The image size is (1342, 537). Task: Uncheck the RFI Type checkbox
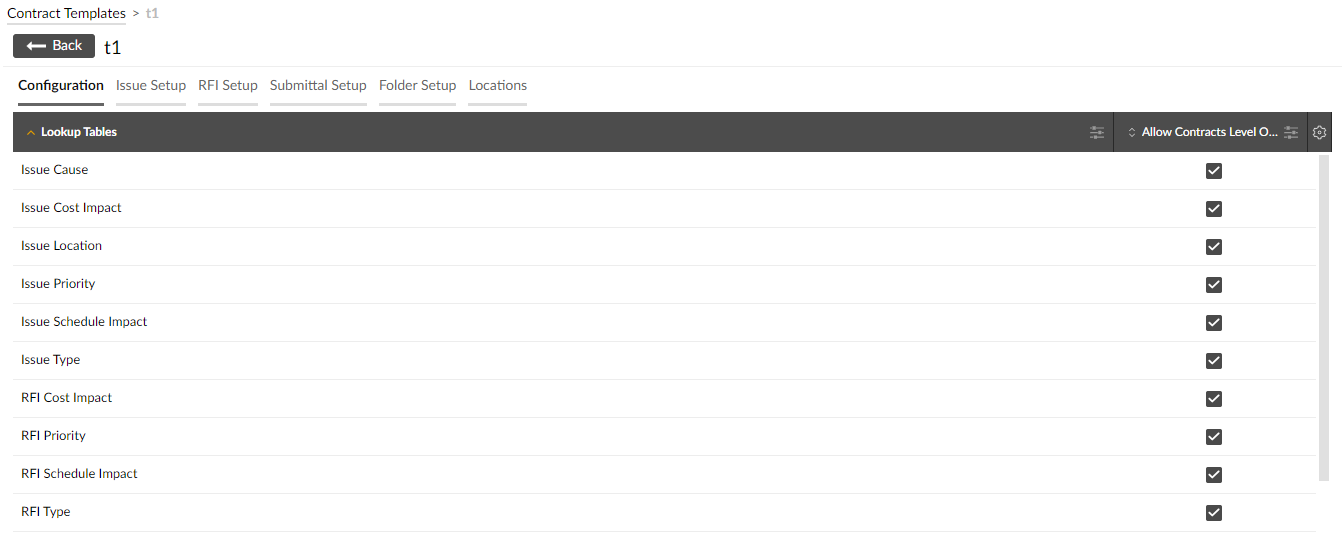coord(1214,513)
